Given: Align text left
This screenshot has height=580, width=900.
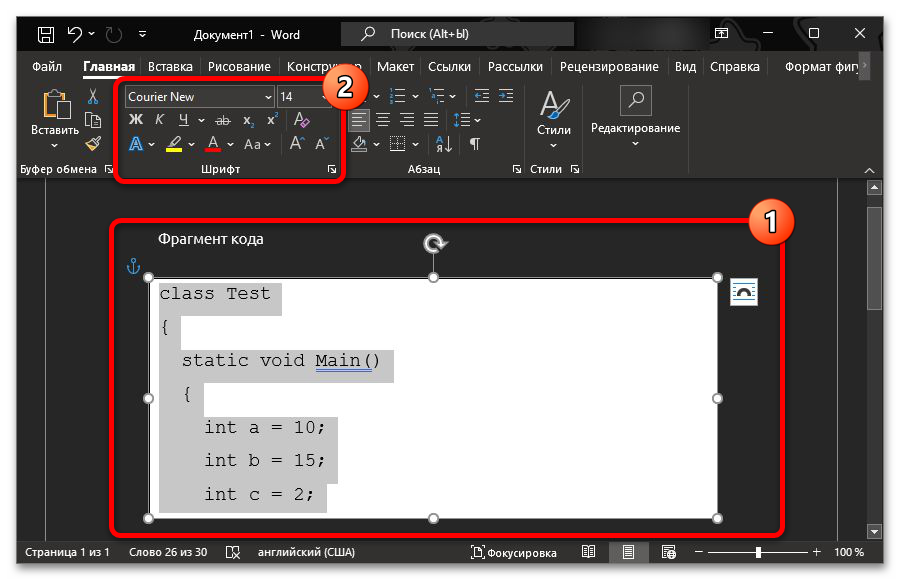Looking at the screenshot, I should click(x=359, y=120).
